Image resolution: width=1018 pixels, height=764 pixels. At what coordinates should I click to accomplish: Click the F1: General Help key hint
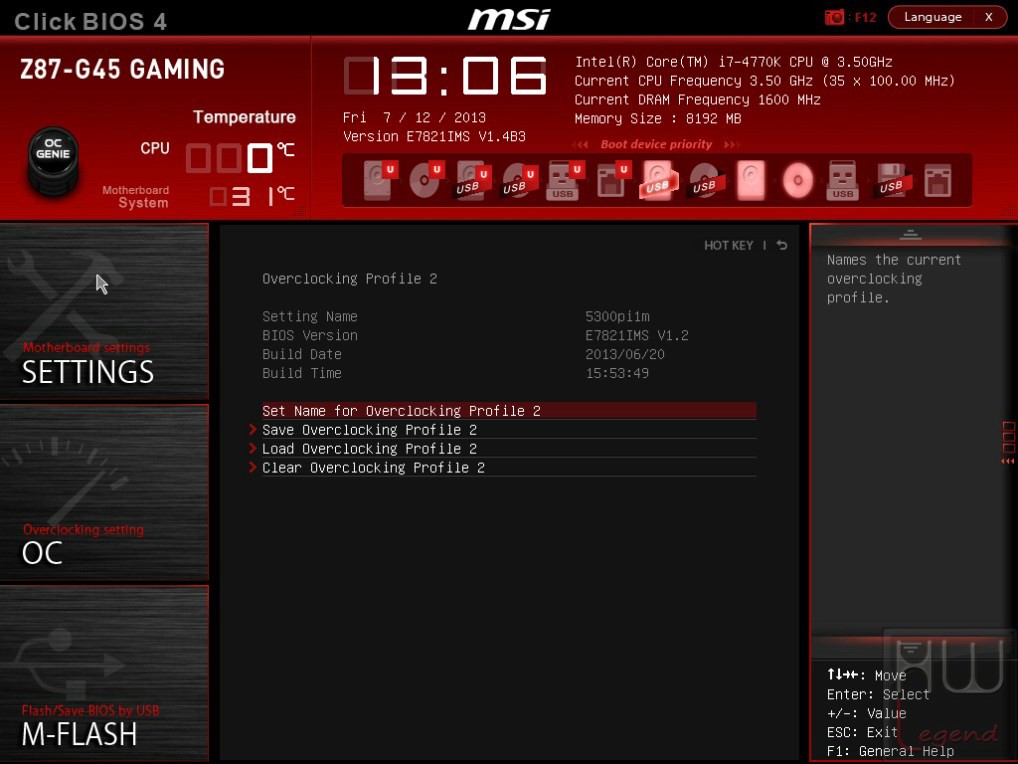click(x=890, y=751)
